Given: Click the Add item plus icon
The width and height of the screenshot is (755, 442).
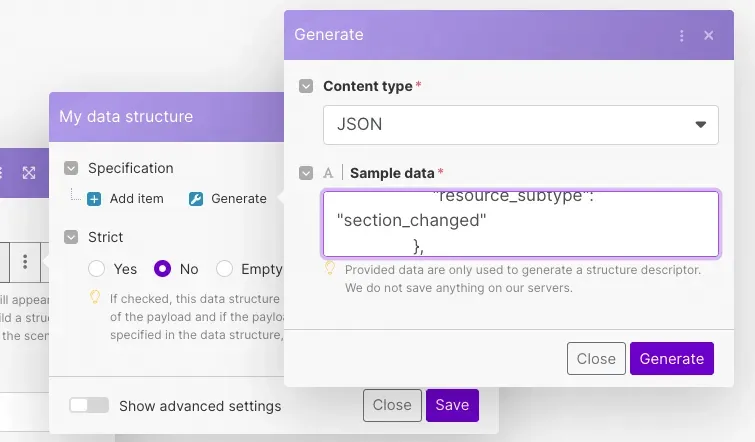Looking at the screenshot, I should pyautogui.click(x=94, y=199).
